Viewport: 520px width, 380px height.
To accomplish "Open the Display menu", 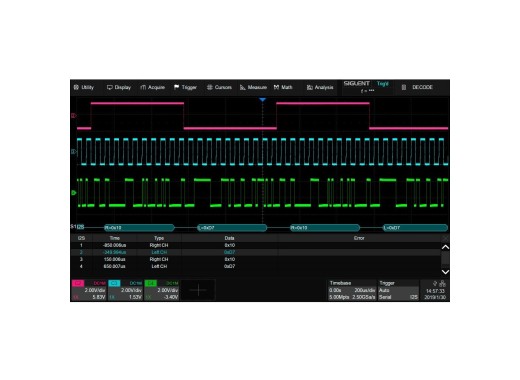I will point(119,87).
